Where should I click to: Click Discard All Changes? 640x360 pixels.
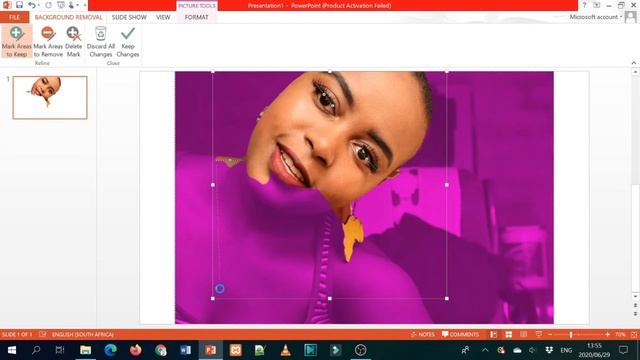[100, 41]
